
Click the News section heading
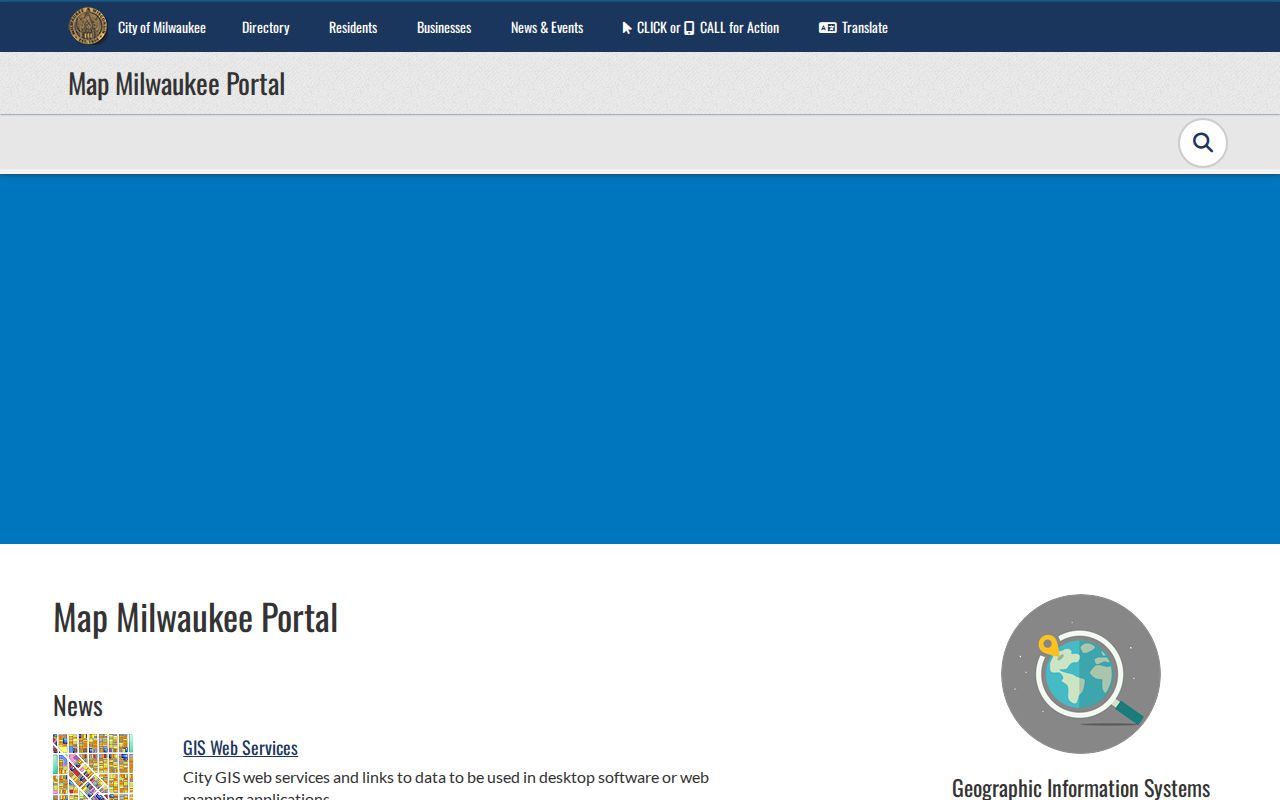coord(78,706)
